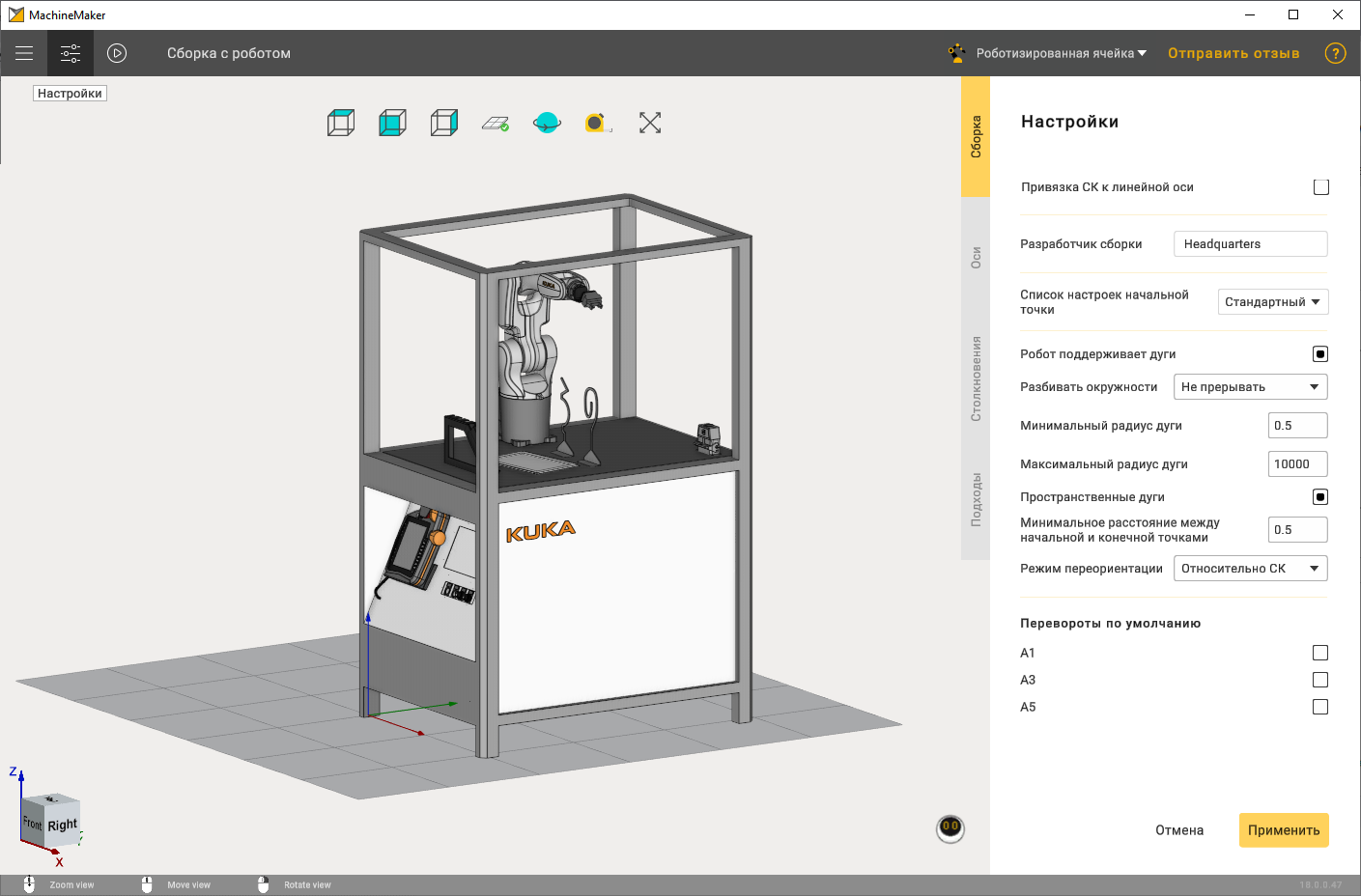Click the robot cell icon in header

click(956, 53)
